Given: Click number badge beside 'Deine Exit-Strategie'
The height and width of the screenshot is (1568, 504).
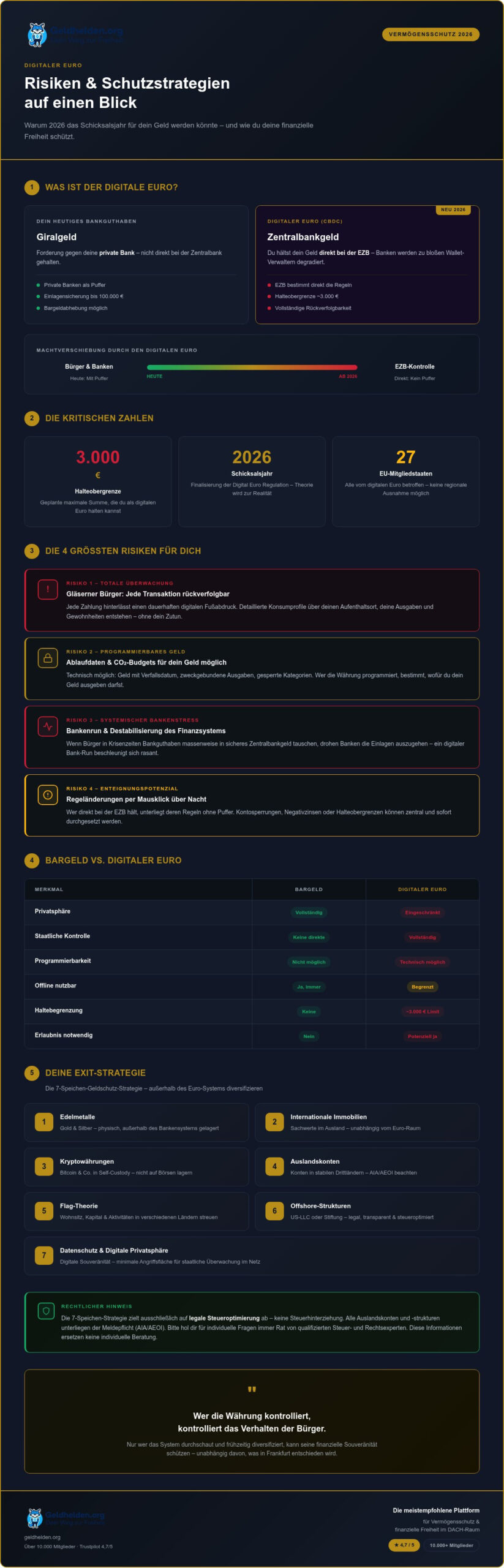Looking at the screenshot, I should pyautogui.click(x=32, y=1072).
